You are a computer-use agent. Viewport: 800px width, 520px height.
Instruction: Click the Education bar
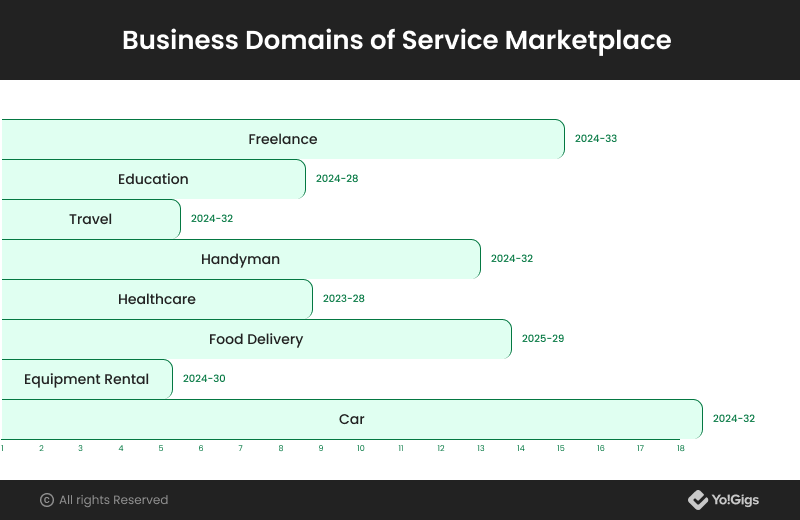coord(153,179)
